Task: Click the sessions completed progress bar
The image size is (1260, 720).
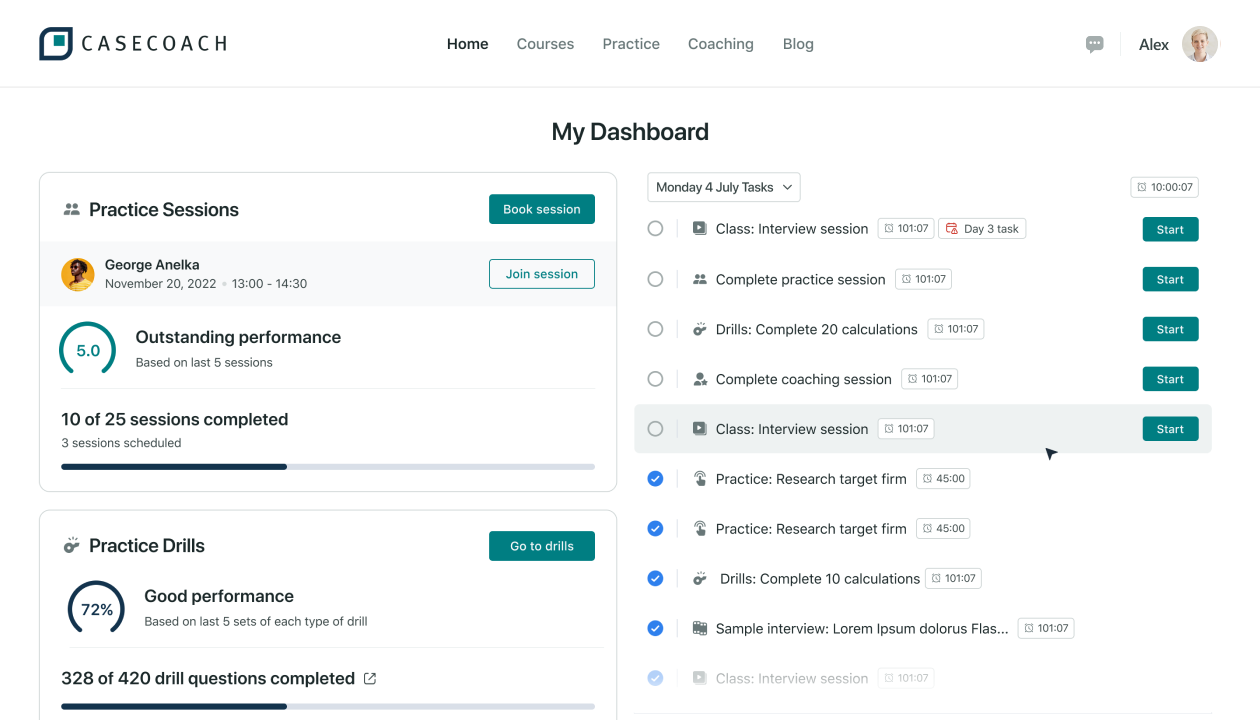Action: pyautogui.click(x=327, y=467)
